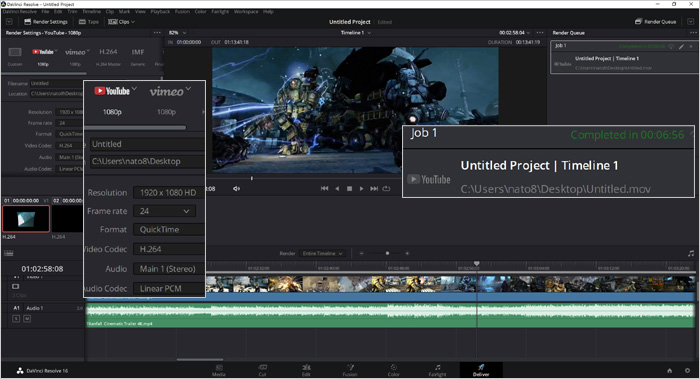Stop playback in the viewer
Screen dimensions: 700x379
click(349, 189)
